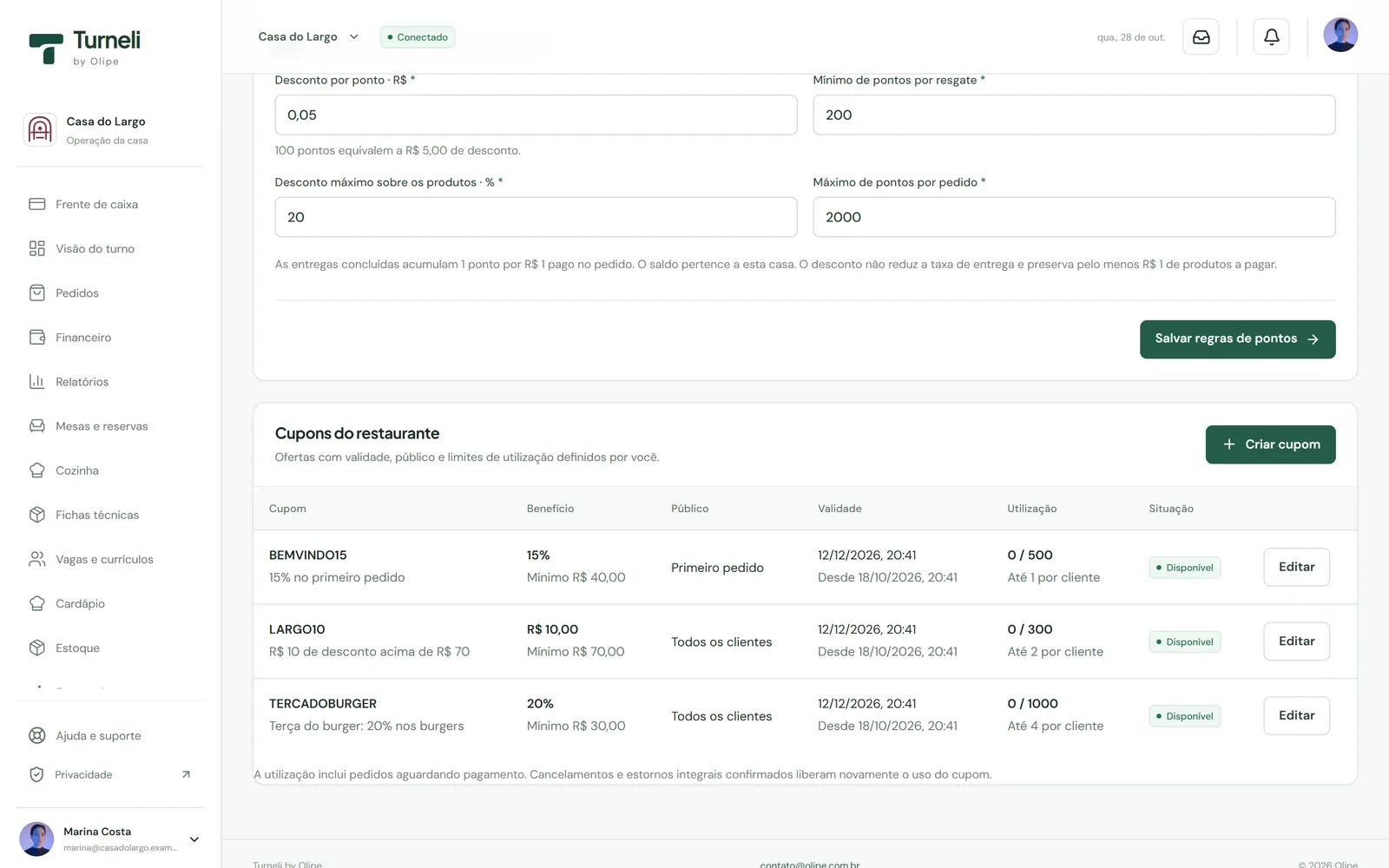Open Fichas técnicas box icon

pyautogui.click(x=37, y=515)
